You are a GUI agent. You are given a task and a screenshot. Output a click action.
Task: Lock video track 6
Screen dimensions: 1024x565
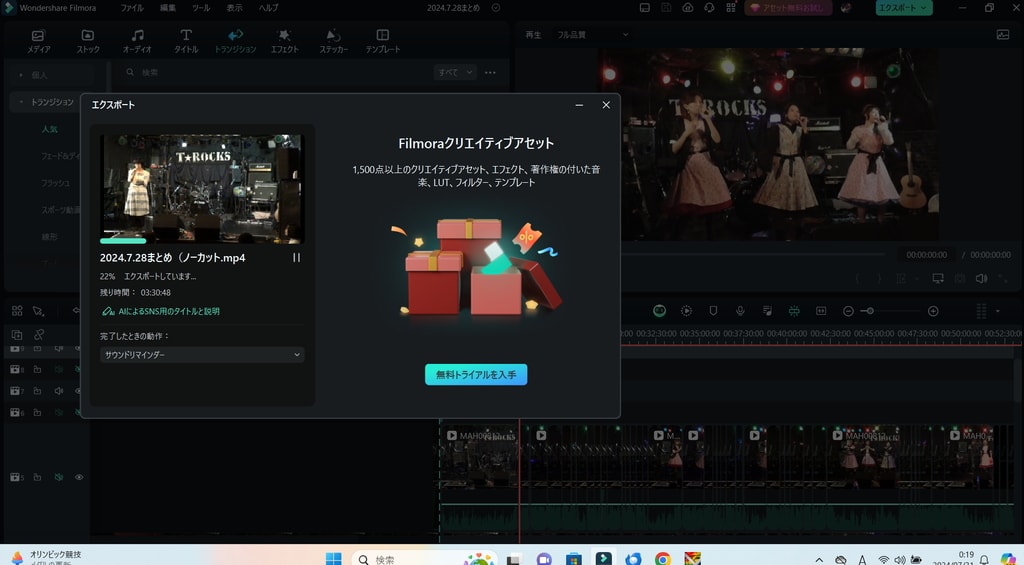pos(37,412)
